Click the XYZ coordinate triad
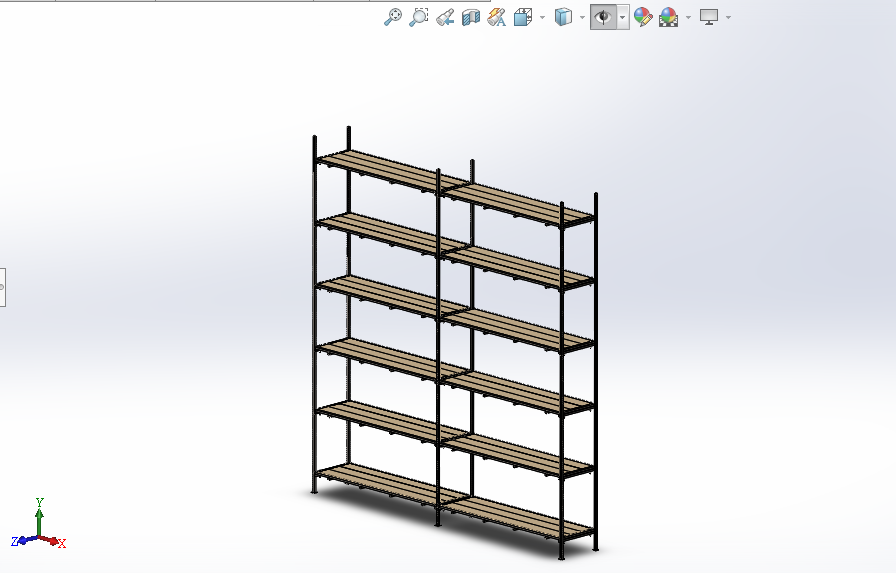The height and width of the screenshot is (573, 896). 38,523
